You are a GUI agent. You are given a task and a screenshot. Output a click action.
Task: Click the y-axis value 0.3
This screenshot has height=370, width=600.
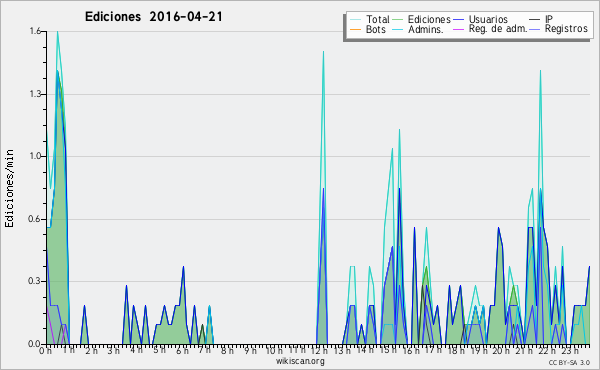point(35,281)
